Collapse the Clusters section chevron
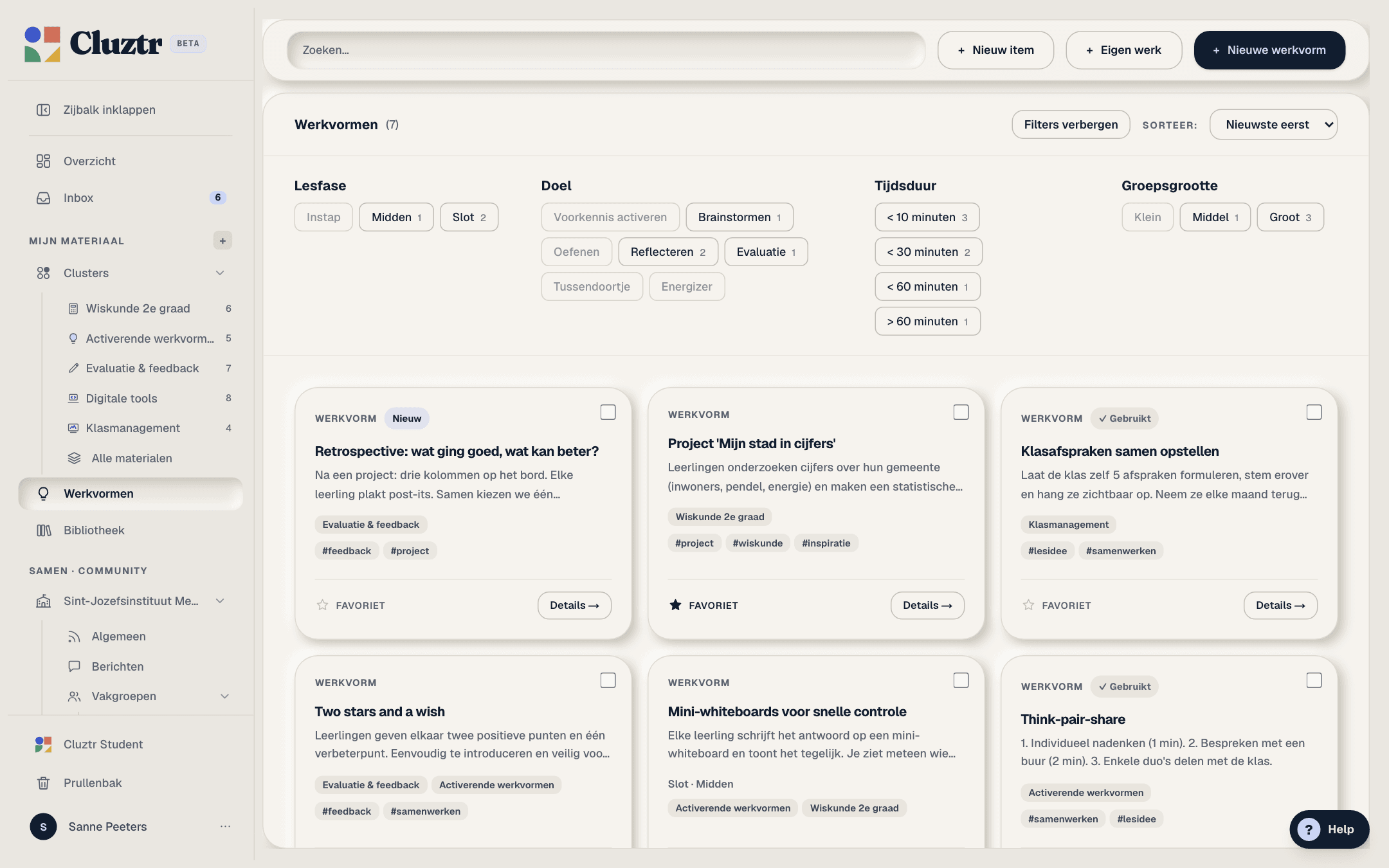This screenshot has height=868, width=1389. tap(220, 273)
